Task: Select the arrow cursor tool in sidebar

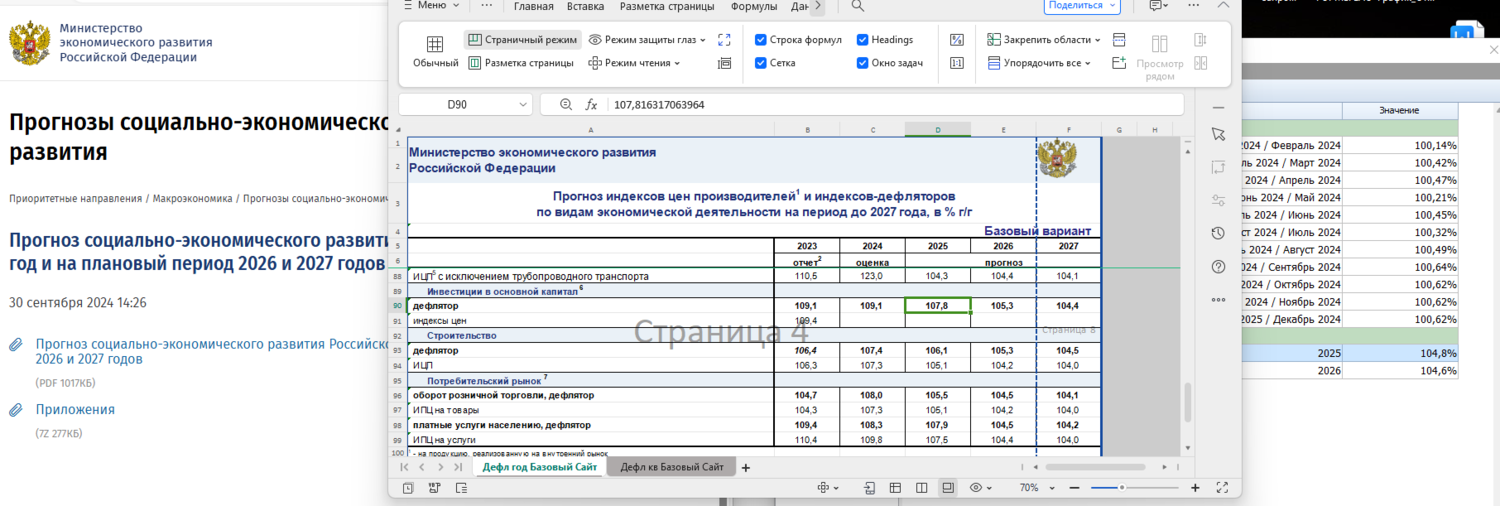Action: [1217, 134]
